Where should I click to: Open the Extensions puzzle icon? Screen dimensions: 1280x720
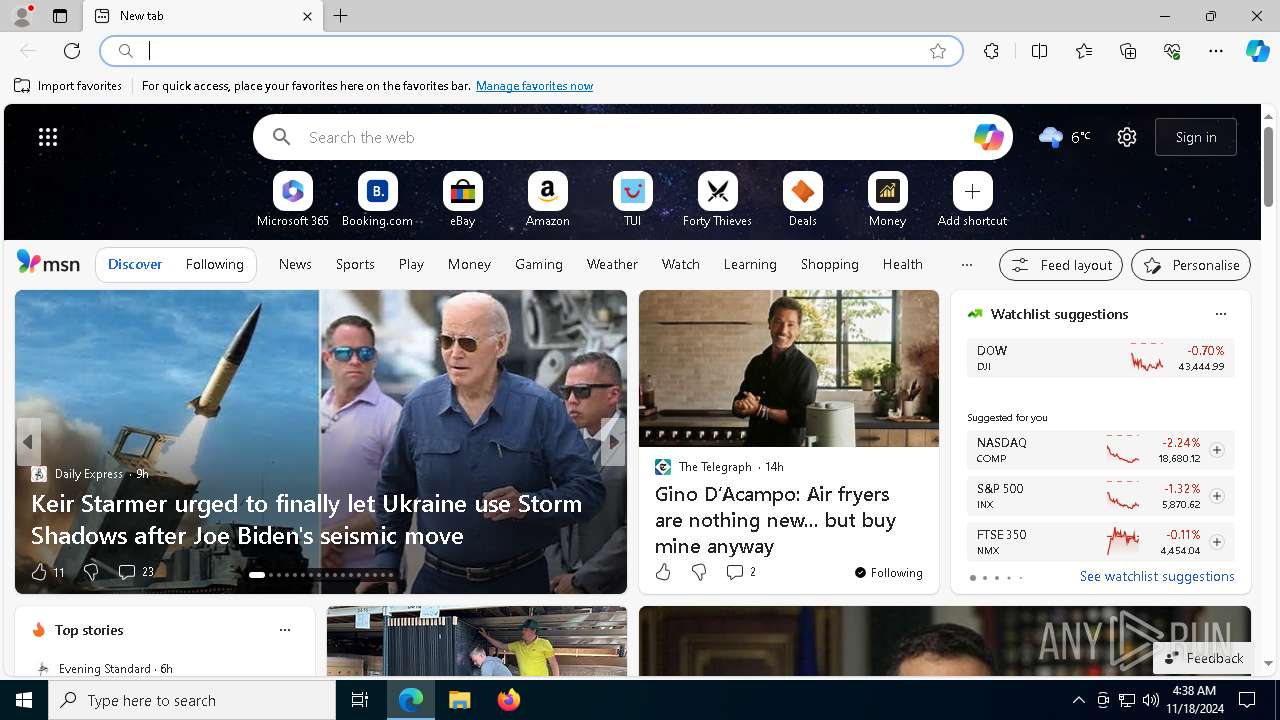(x=991, y=51)
